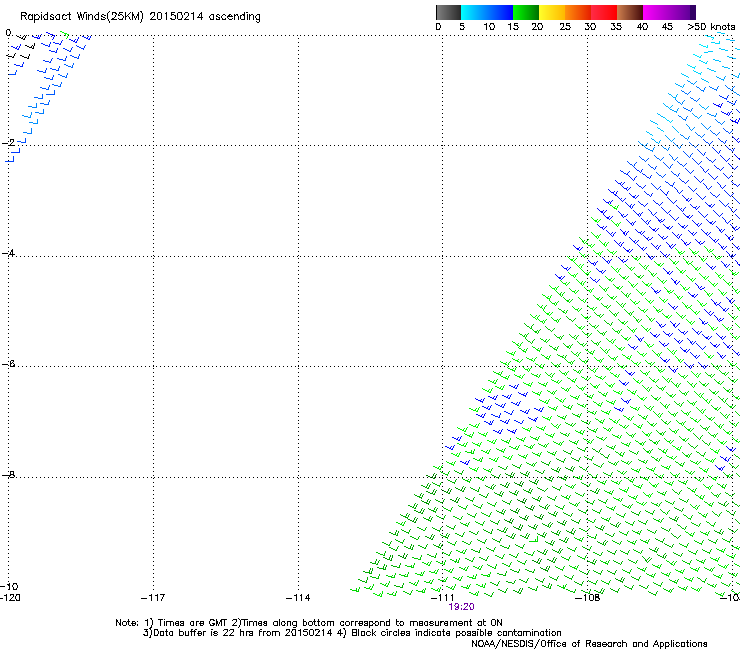
Task: Click the legend label 40
Action: point(642,27)
